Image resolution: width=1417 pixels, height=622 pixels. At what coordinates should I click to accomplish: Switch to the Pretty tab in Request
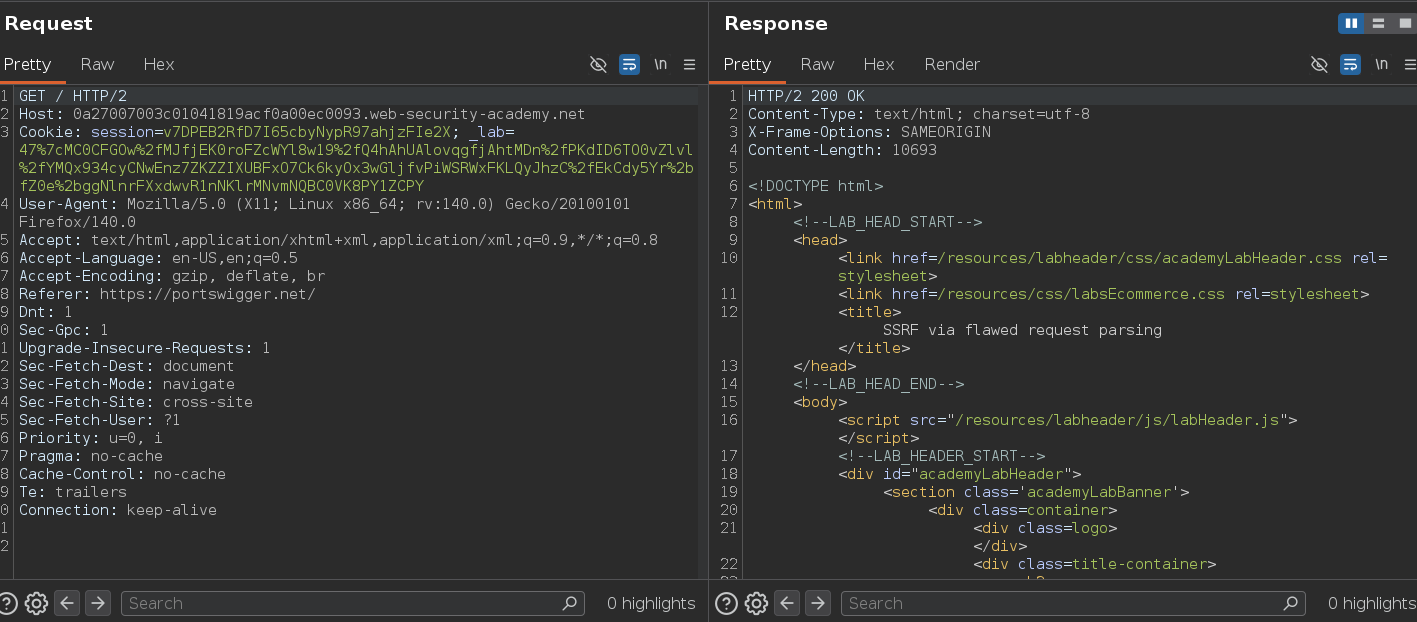[27, 64]
